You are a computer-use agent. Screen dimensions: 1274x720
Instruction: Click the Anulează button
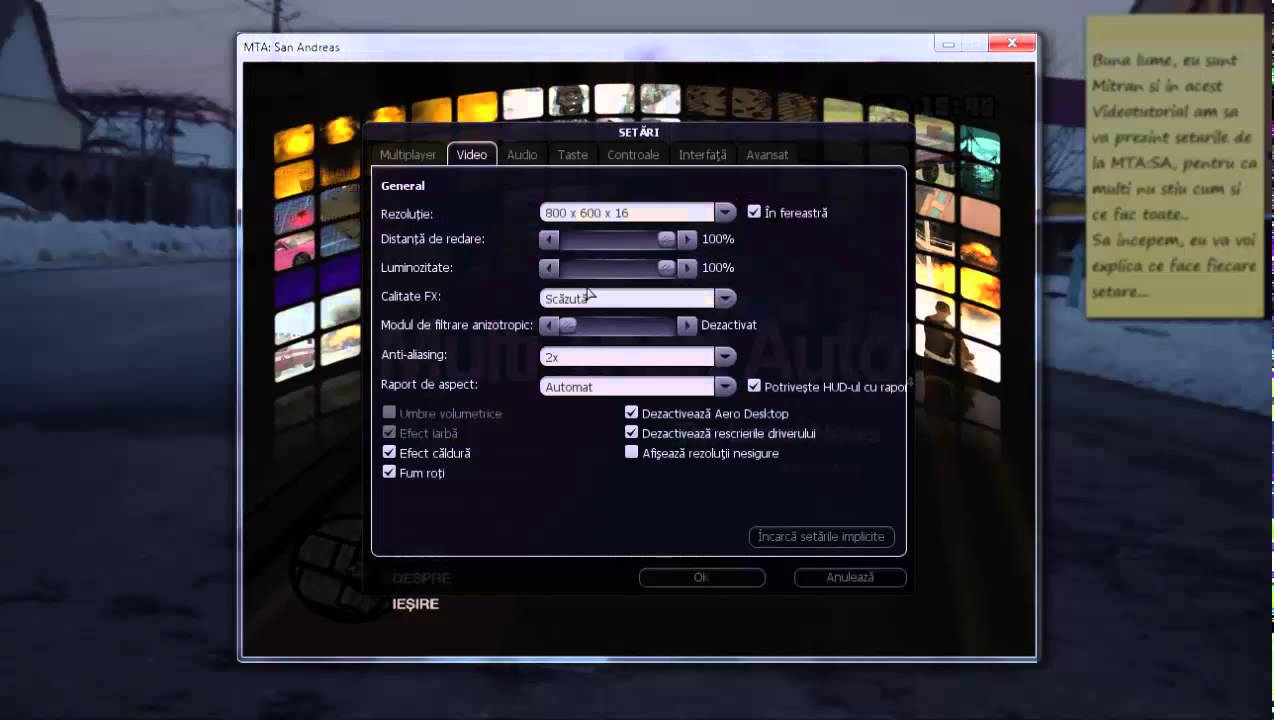(x=850, y=578)
